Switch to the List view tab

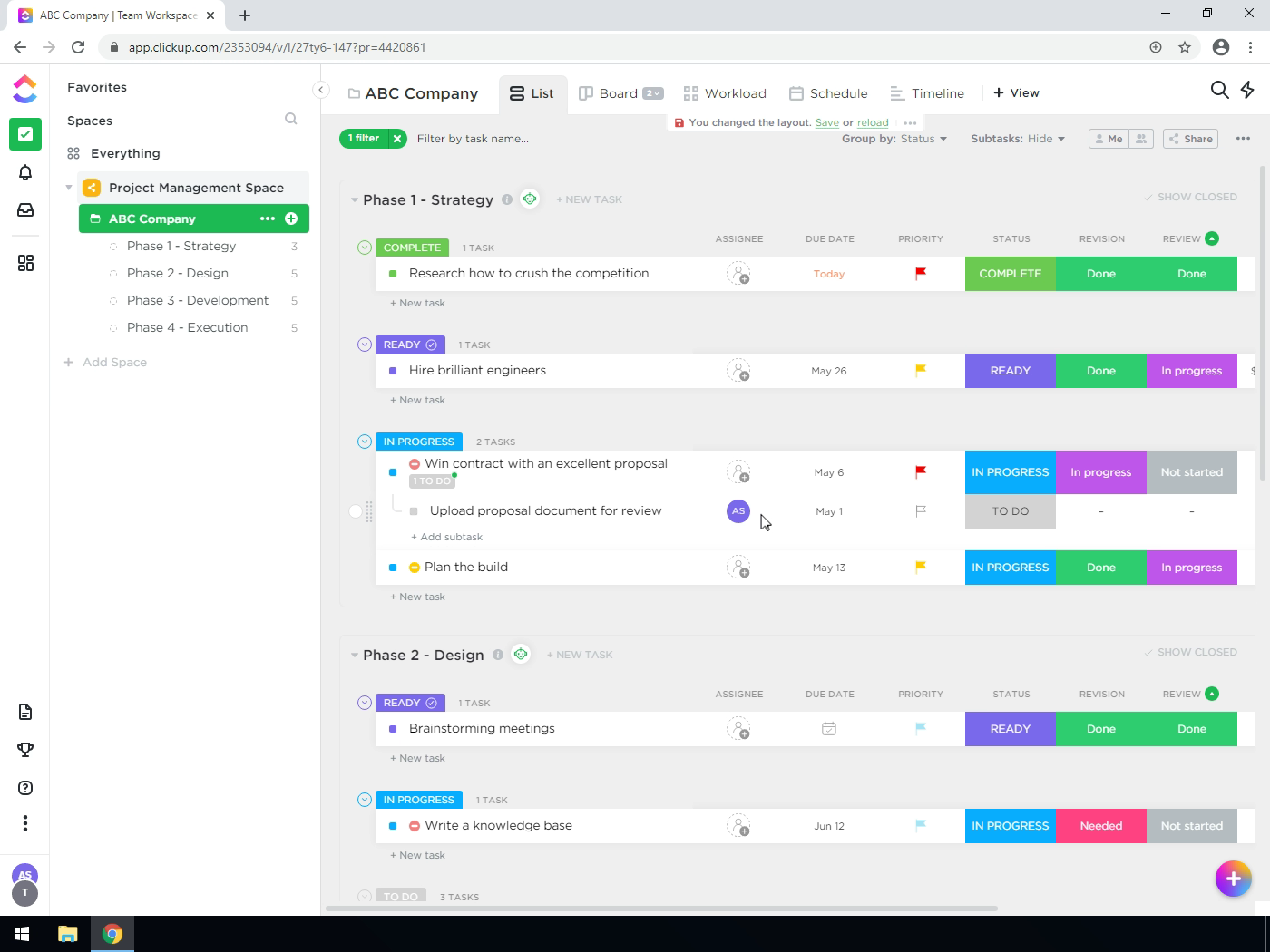[532, 93]
